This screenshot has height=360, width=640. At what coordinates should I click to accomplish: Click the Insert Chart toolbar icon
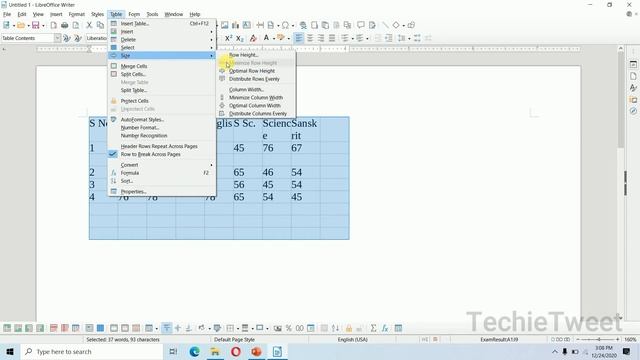pos(236,25)
